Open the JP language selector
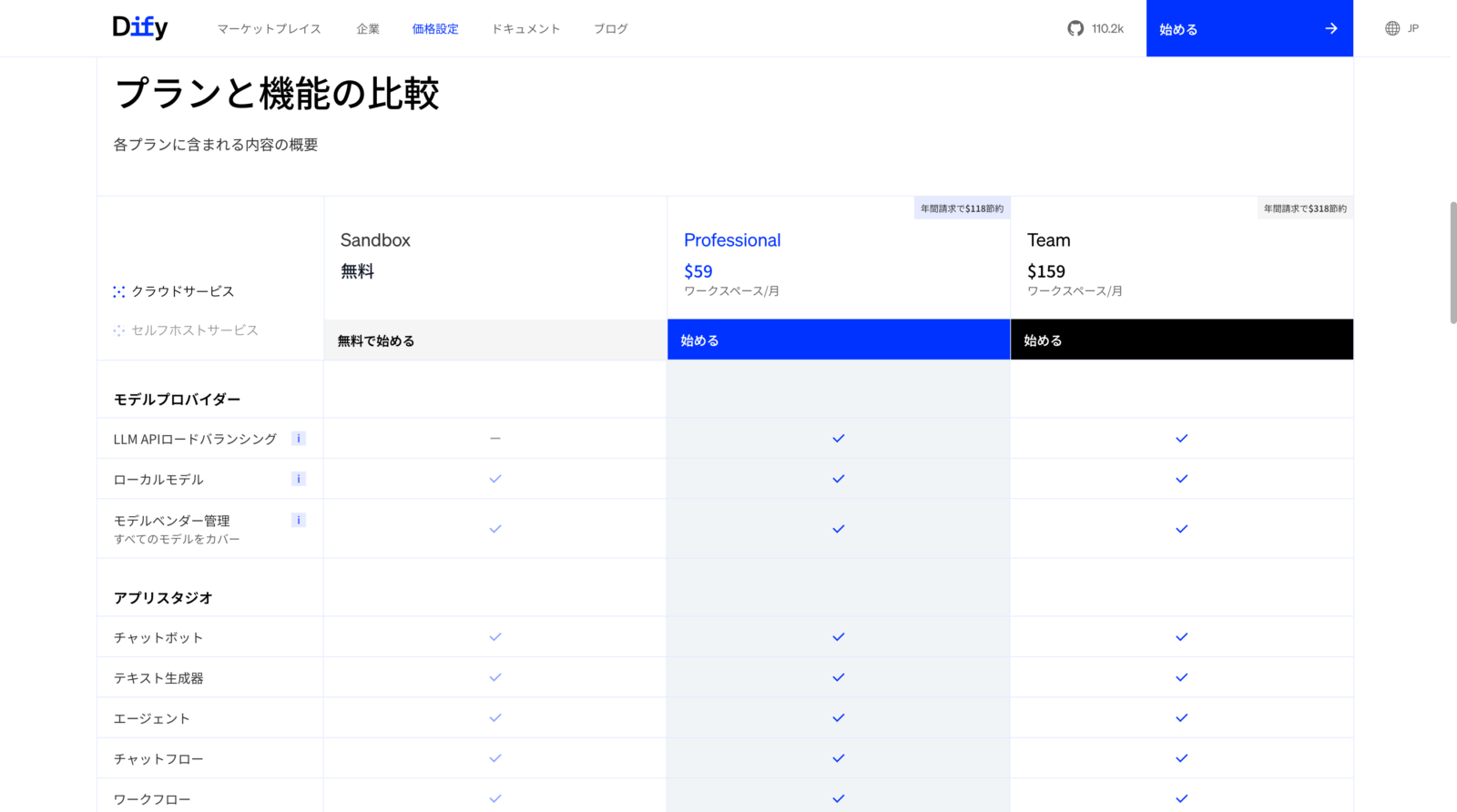1457x812 pixels. tap(1402, 28)
